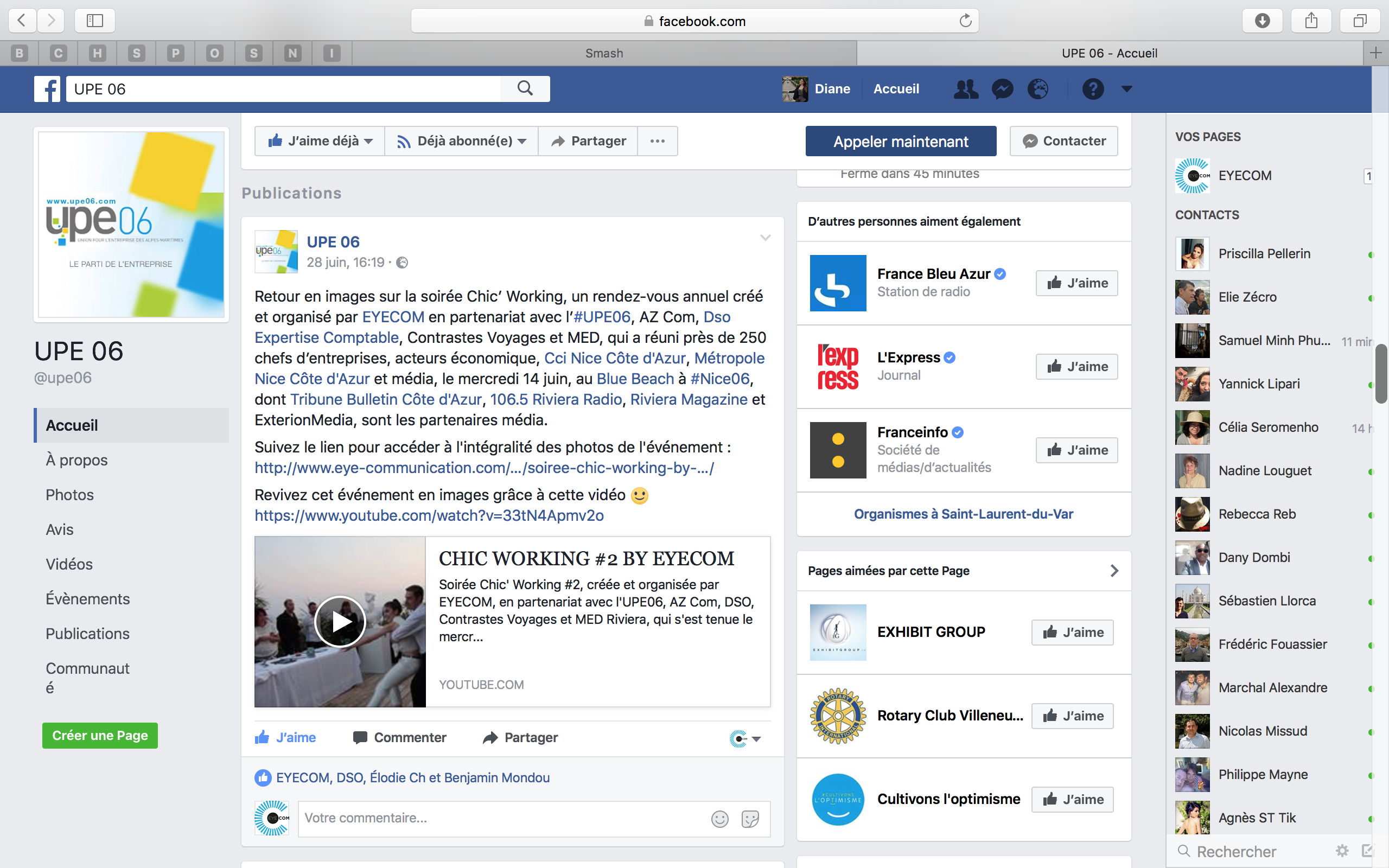Switch to the Smash tab
Viewport: 1389px width, 868px height.
[604, 53]
